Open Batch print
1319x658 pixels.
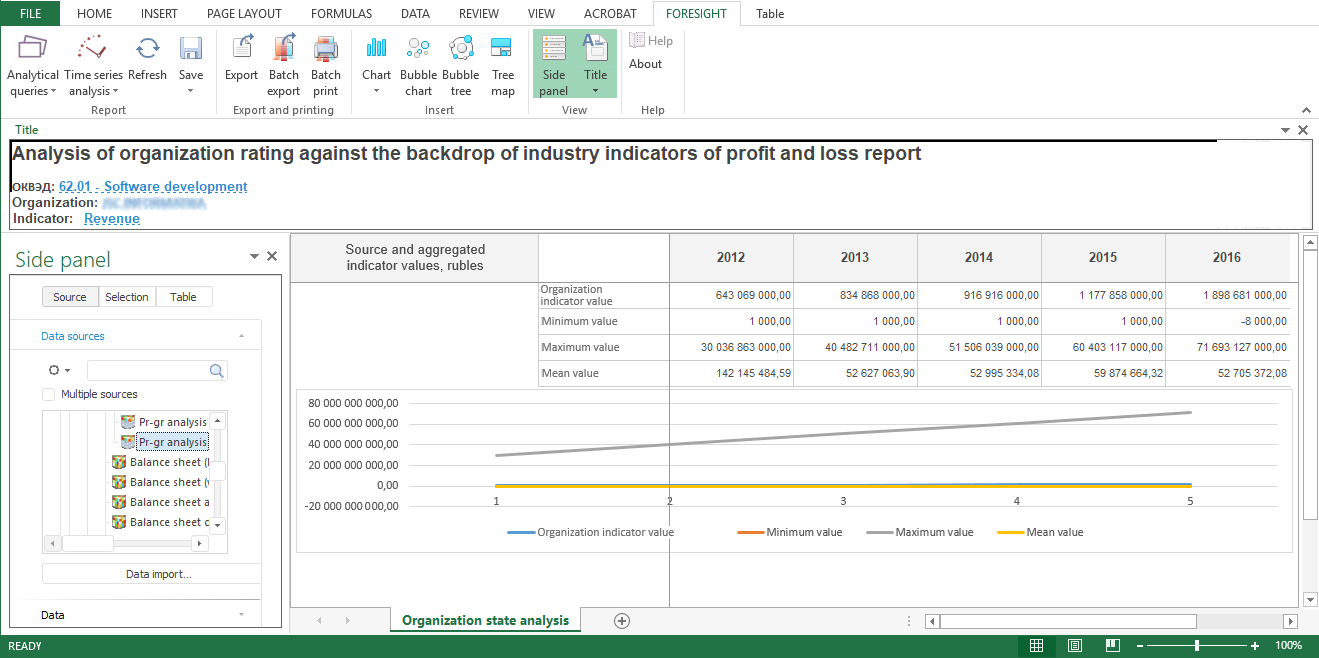pos(326,65)
